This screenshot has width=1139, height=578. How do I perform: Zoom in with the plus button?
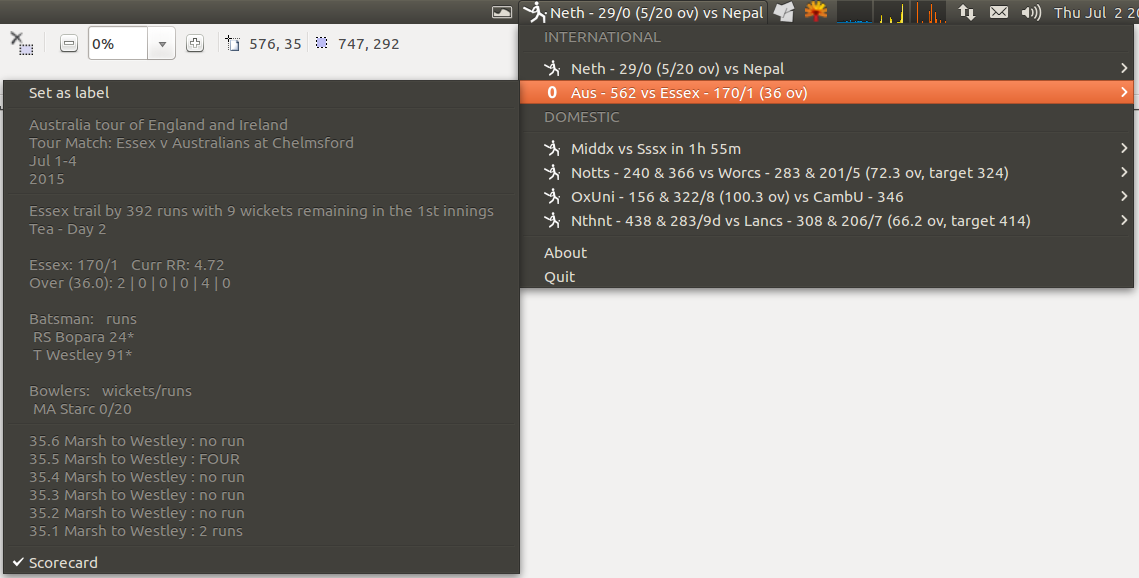(x=195, y=44)
